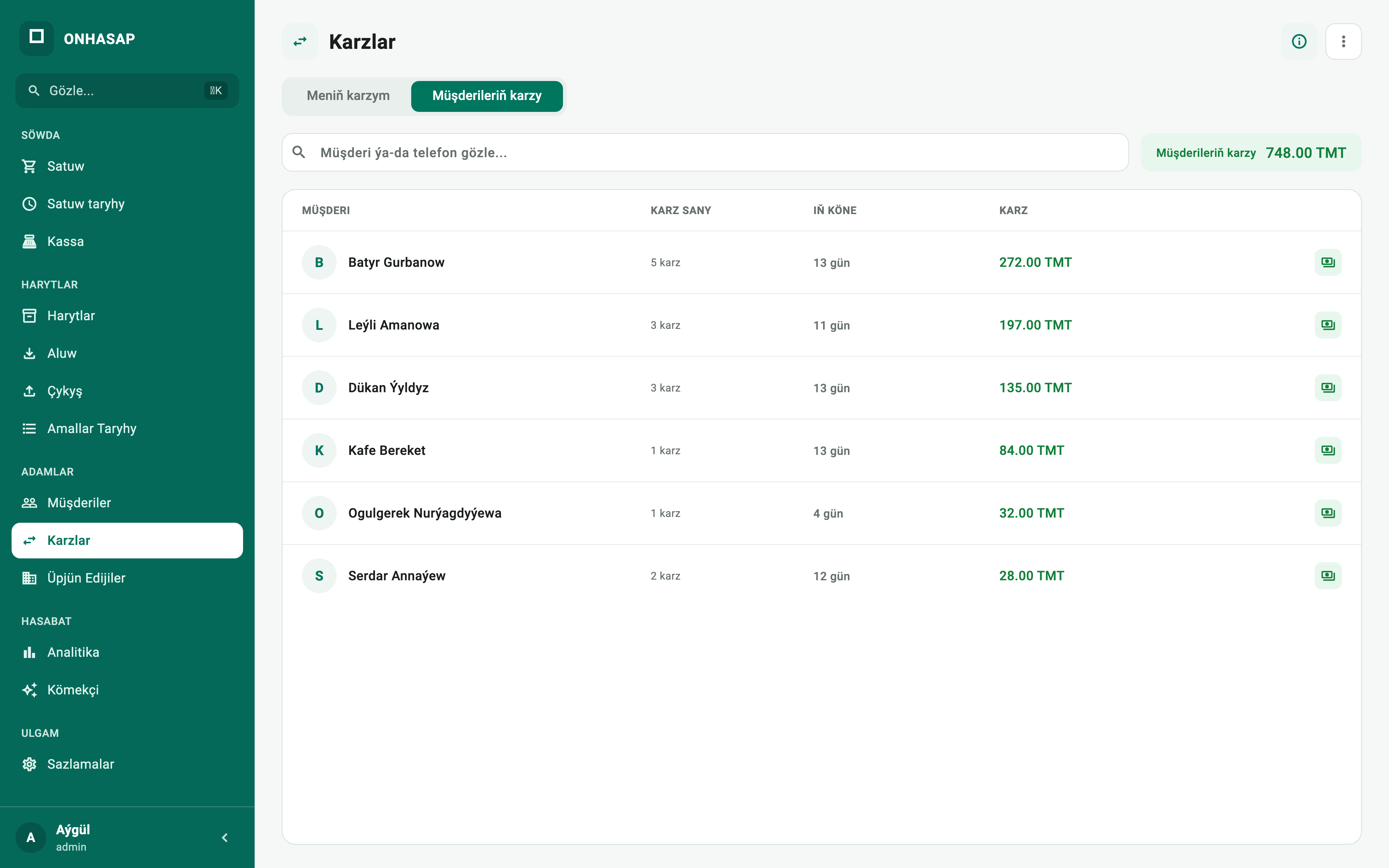Open Harytlar in the sidebar

point(127,316)
